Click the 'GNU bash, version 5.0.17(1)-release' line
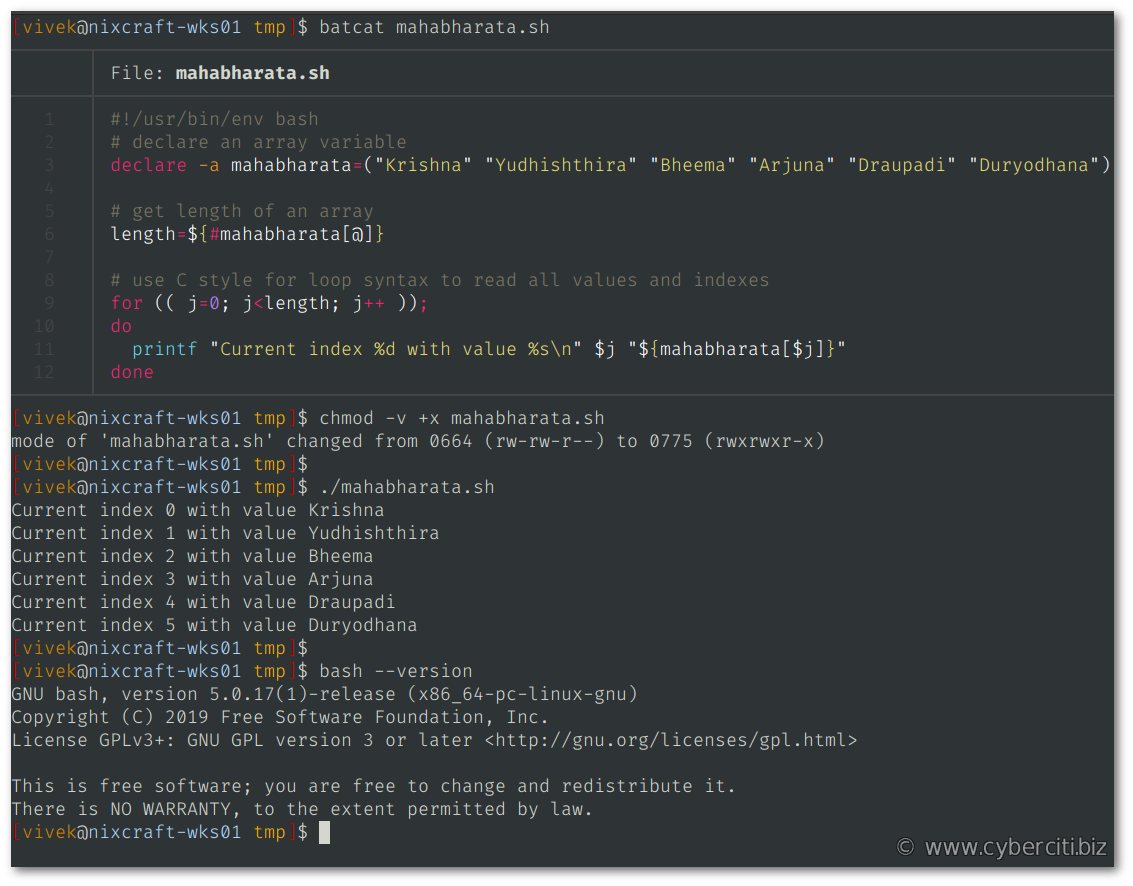The image size is (1133, 886). pyautogui.click(x=324, y=695)
